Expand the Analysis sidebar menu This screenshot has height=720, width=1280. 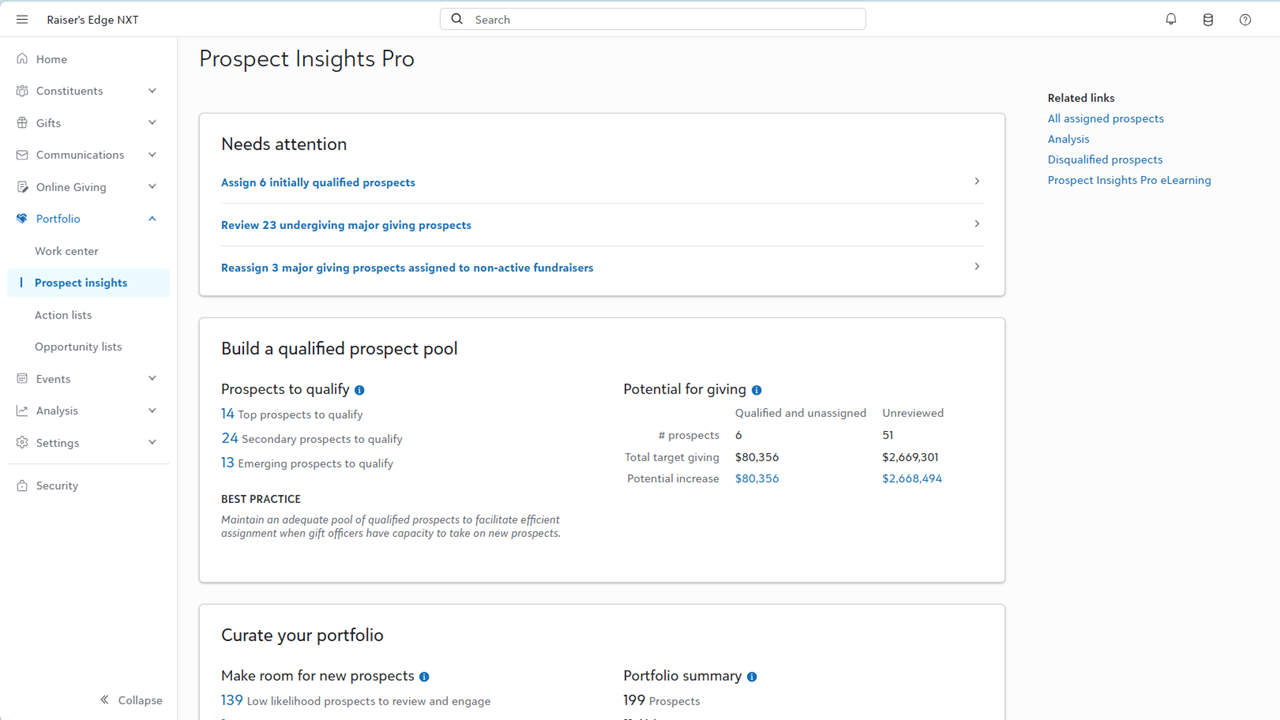152,411
